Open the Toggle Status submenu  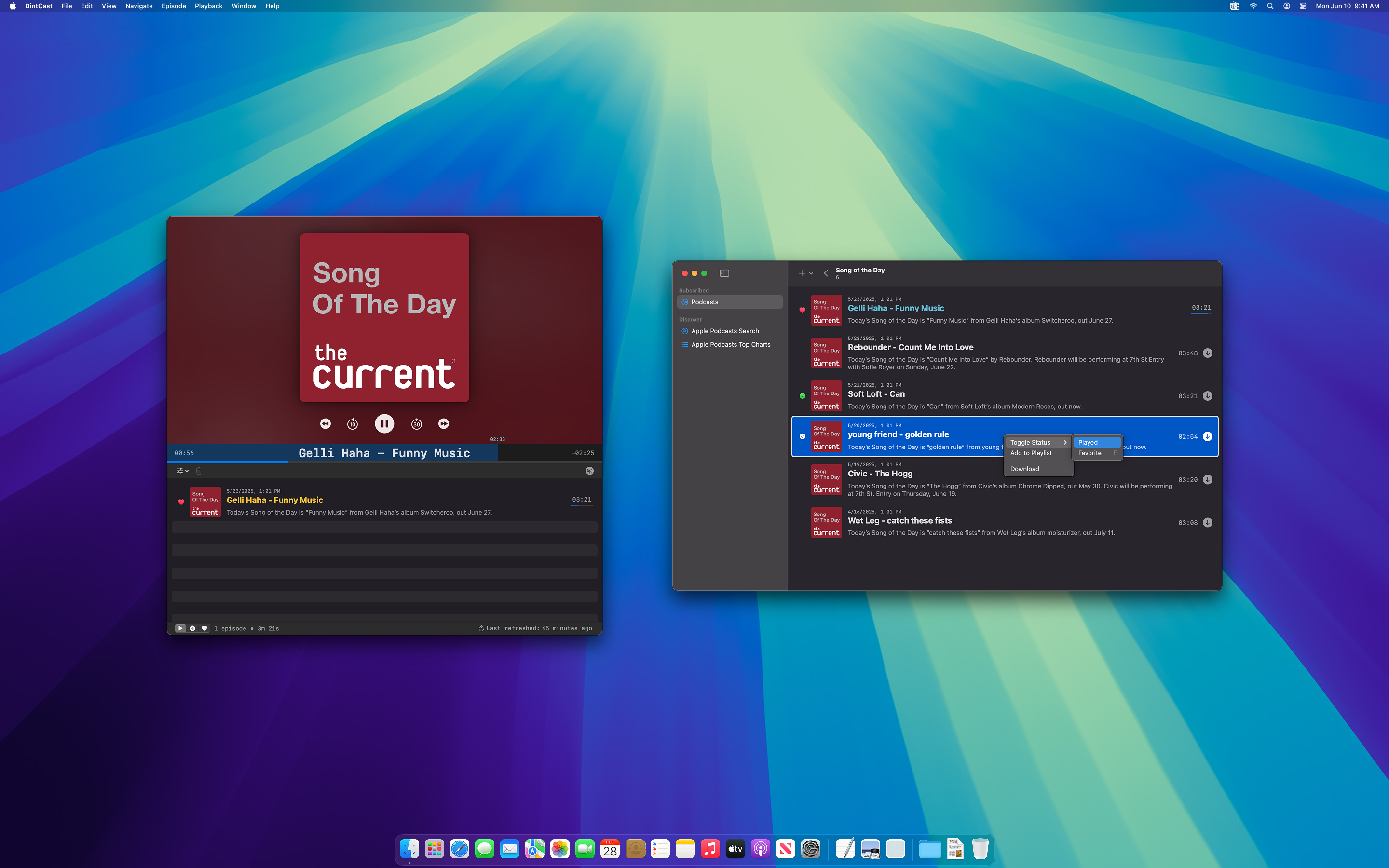click(x=1038, y=443)
